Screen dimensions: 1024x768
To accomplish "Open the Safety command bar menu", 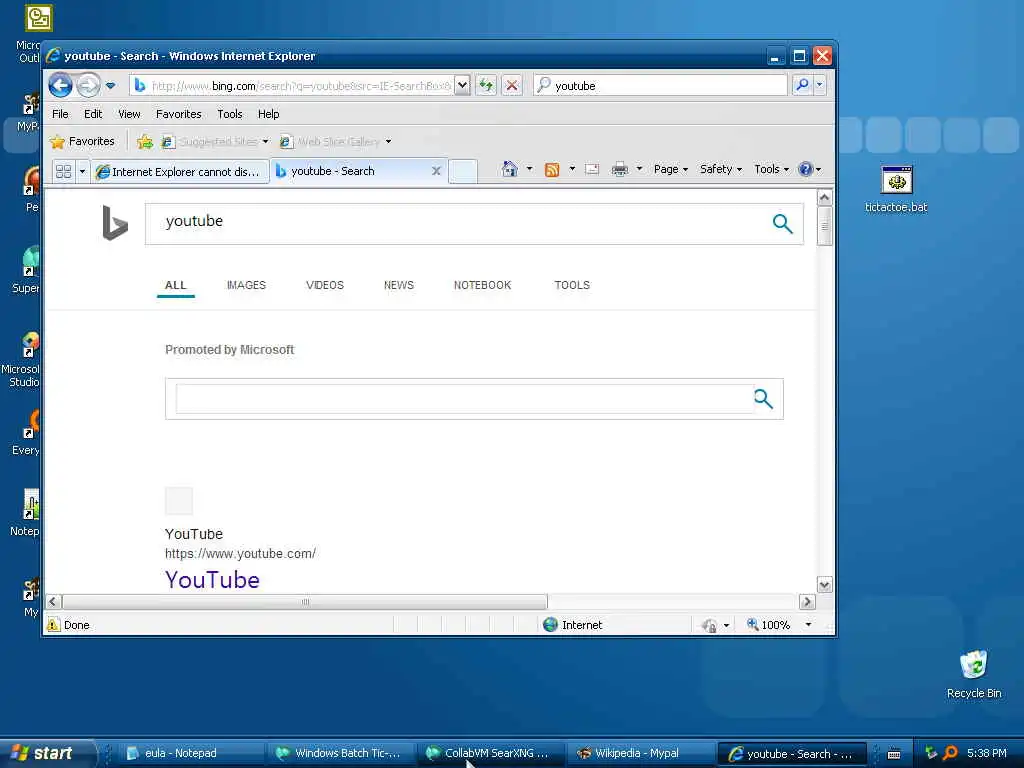I will tap(720, 169).
